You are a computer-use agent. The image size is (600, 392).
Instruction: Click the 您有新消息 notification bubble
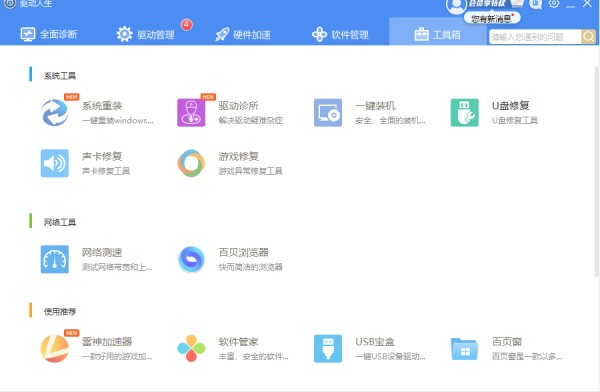(492, 18)
